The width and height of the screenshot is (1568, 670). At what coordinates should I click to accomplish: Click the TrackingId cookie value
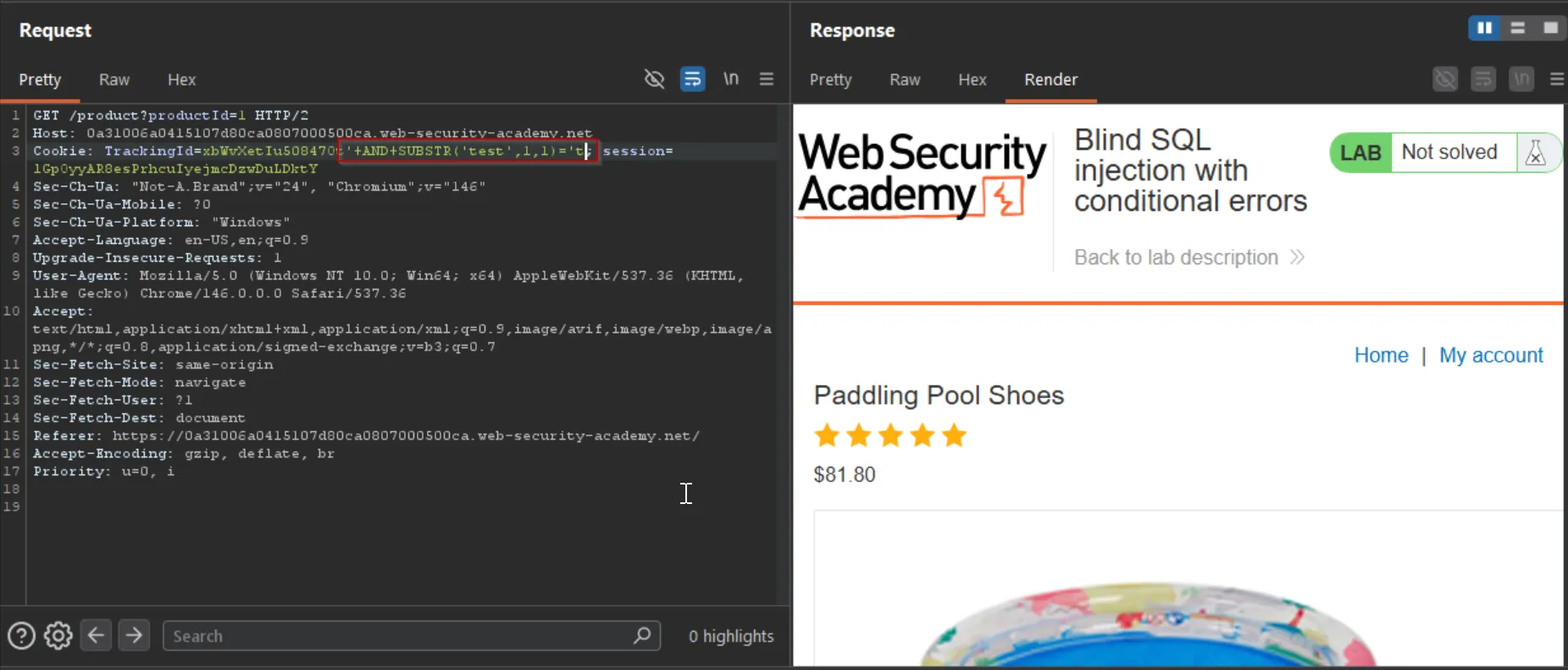tap(270, 151)
